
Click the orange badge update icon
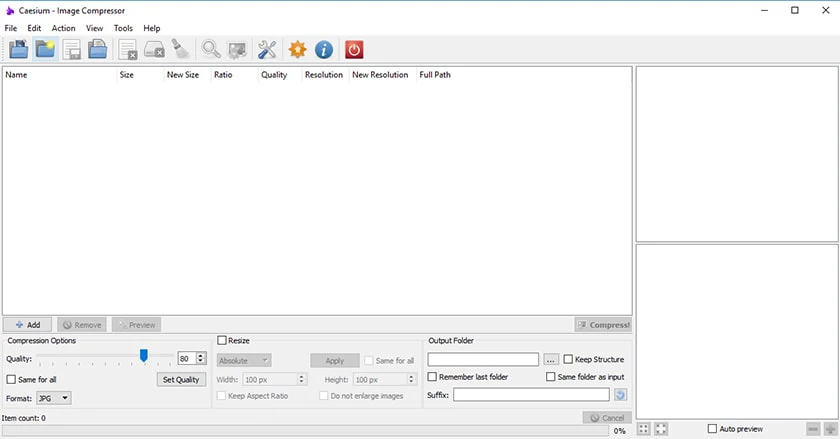[x=297, y=50]
